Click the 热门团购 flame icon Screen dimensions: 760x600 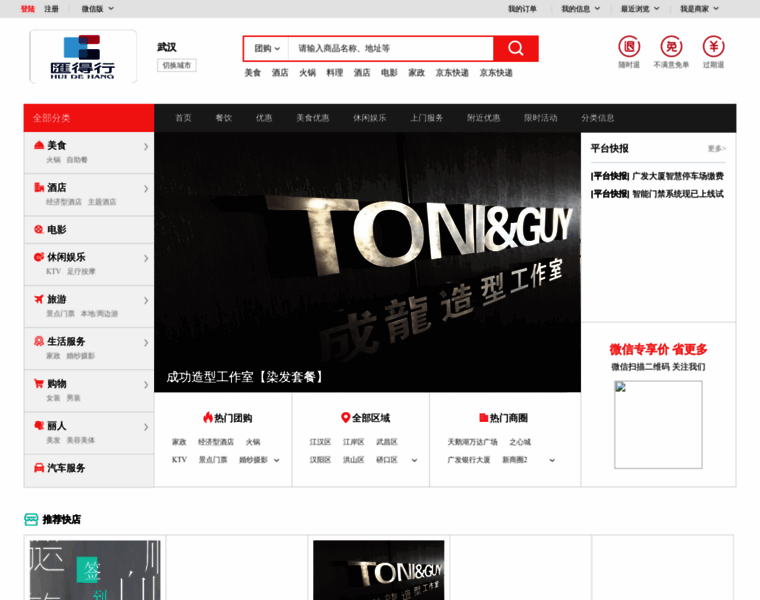tap(208, 417)
